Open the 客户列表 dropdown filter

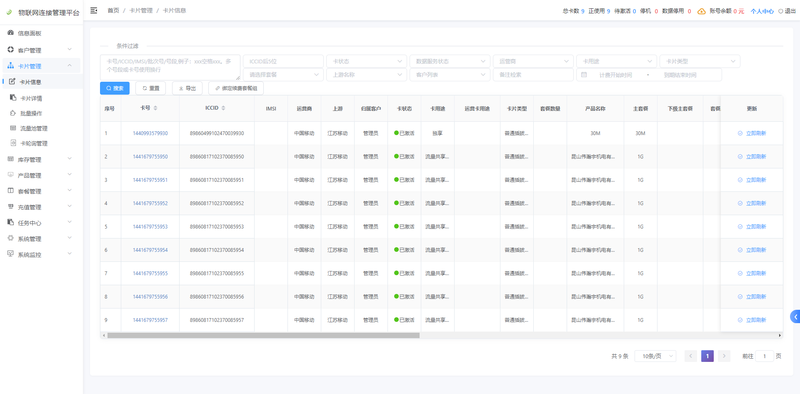click(449, 75)
